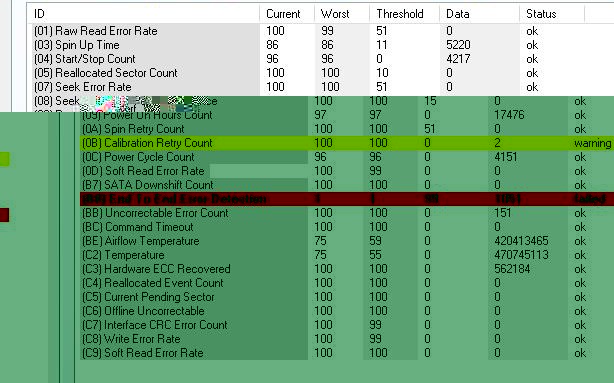Select the Seek Error Rate row
Image resolution: width=614 pixels, height=383 pixels.
(x=321, y=87)
